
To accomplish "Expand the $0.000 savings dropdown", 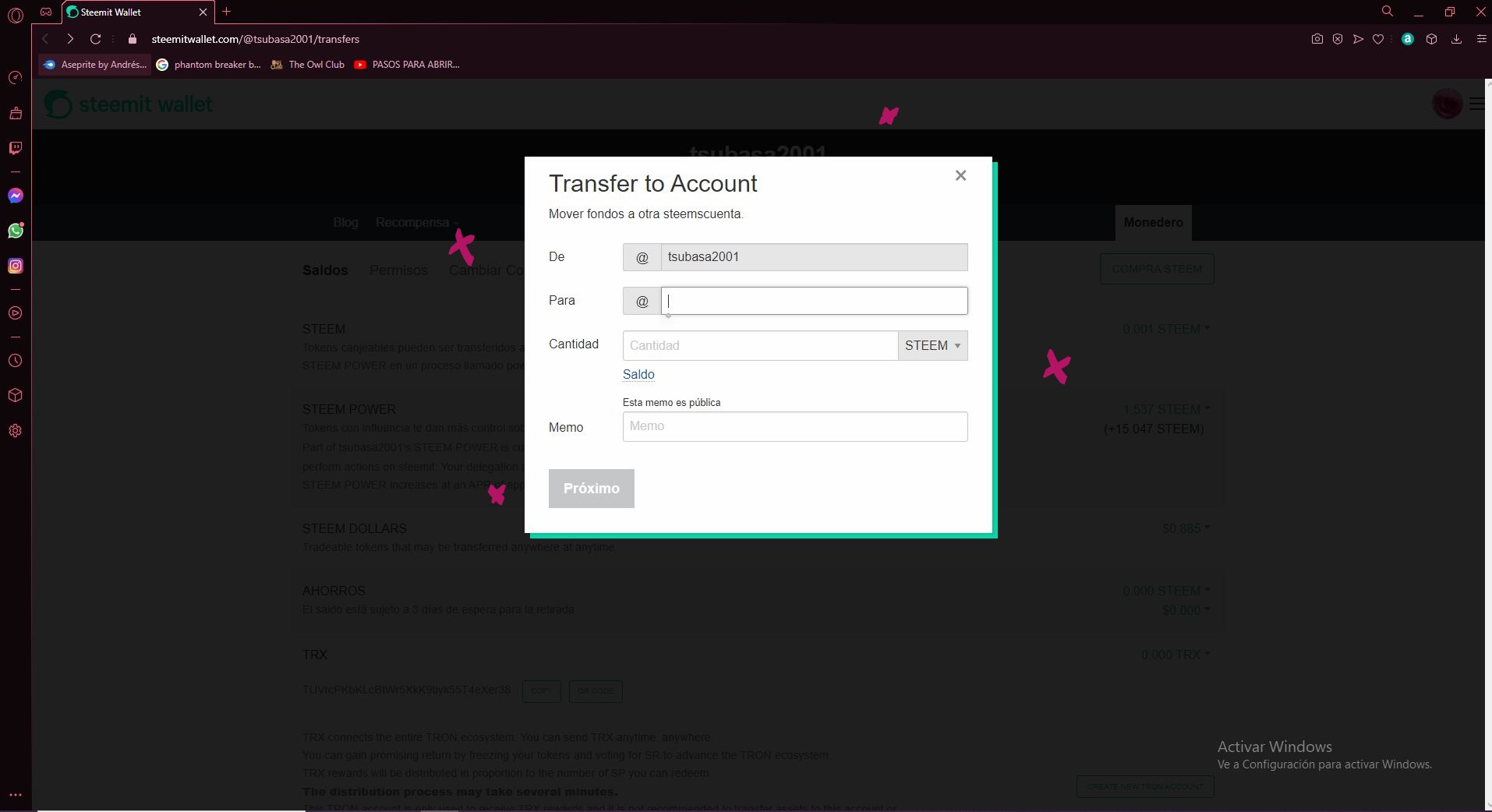I will 1186,611.
